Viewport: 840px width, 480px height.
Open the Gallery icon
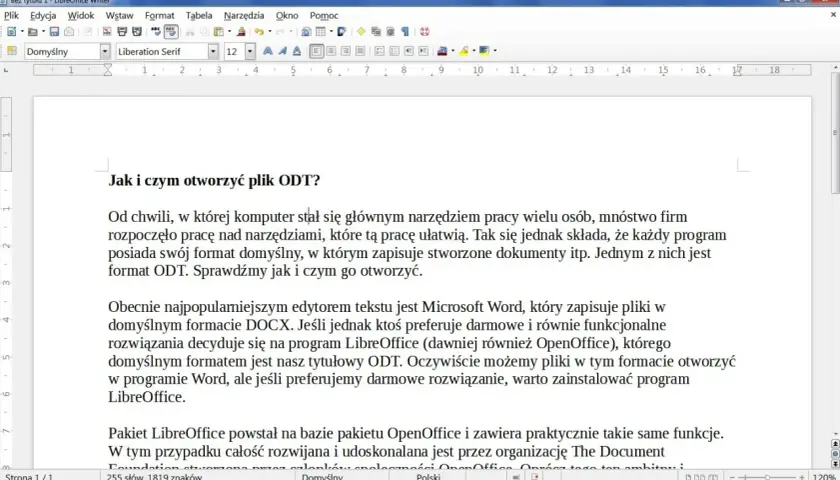[x=376, y=32]
